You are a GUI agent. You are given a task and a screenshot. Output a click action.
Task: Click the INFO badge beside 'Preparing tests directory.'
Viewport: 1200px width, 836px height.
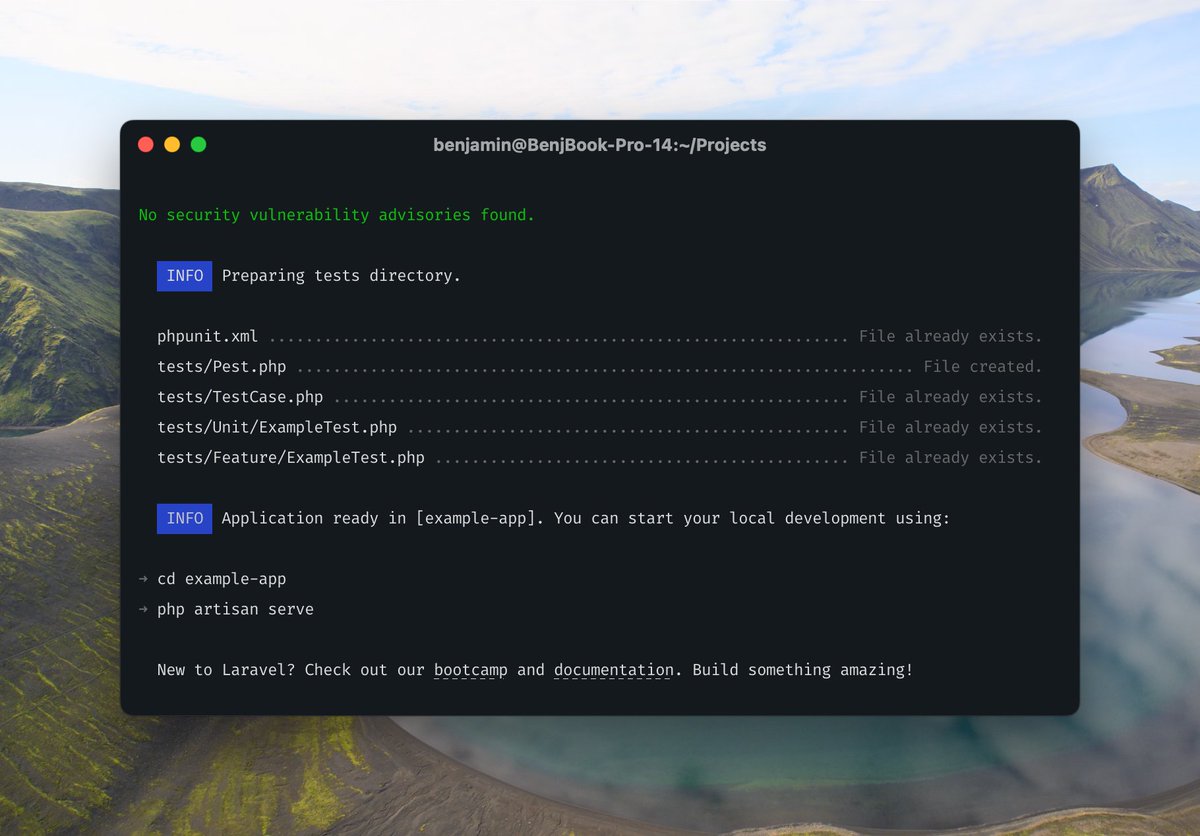pos(184,276)
